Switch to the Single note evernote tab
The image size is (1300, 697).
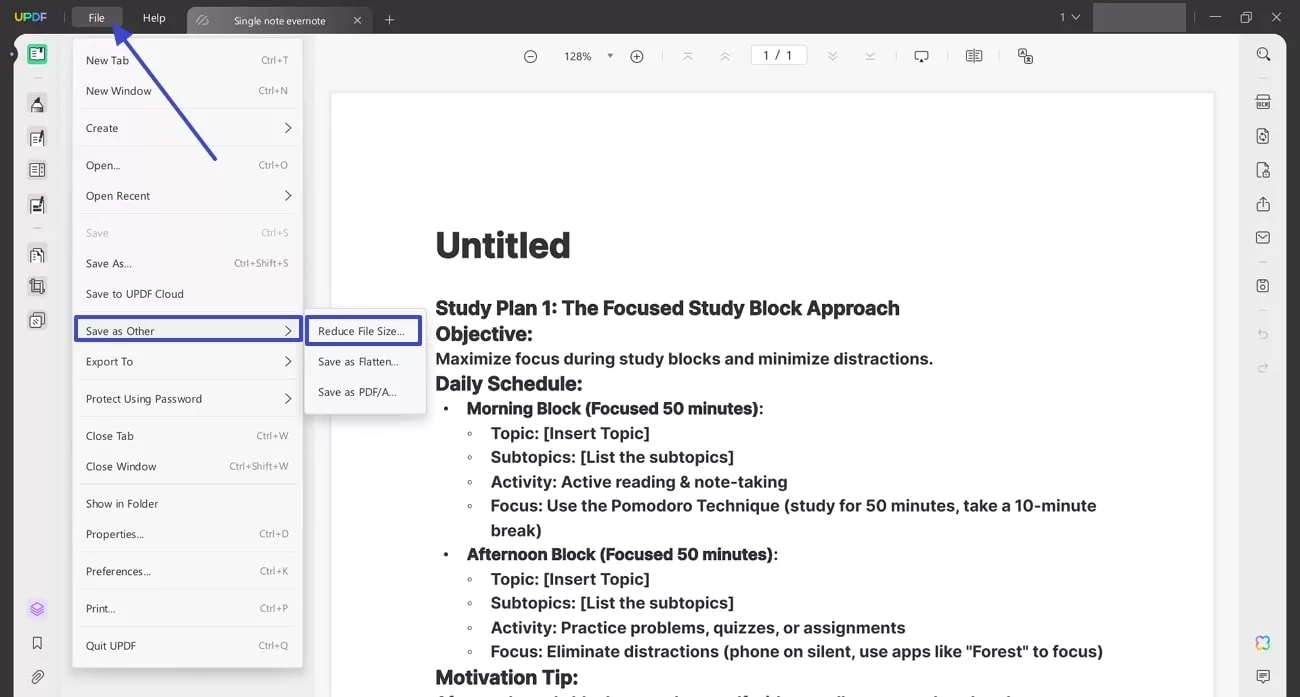(x=280, y=19)
